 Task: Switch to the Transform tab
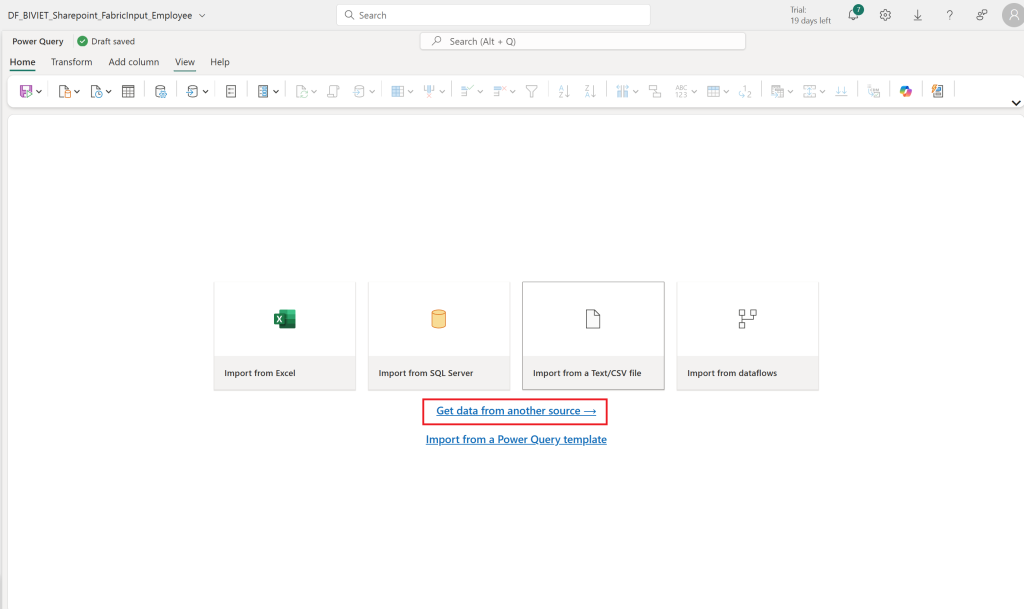[71, 62]
